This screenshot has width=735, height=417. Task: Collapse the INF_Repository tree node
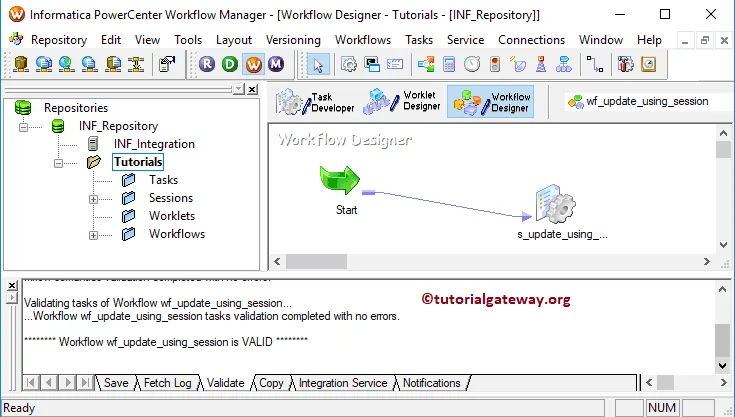point(23,127)
